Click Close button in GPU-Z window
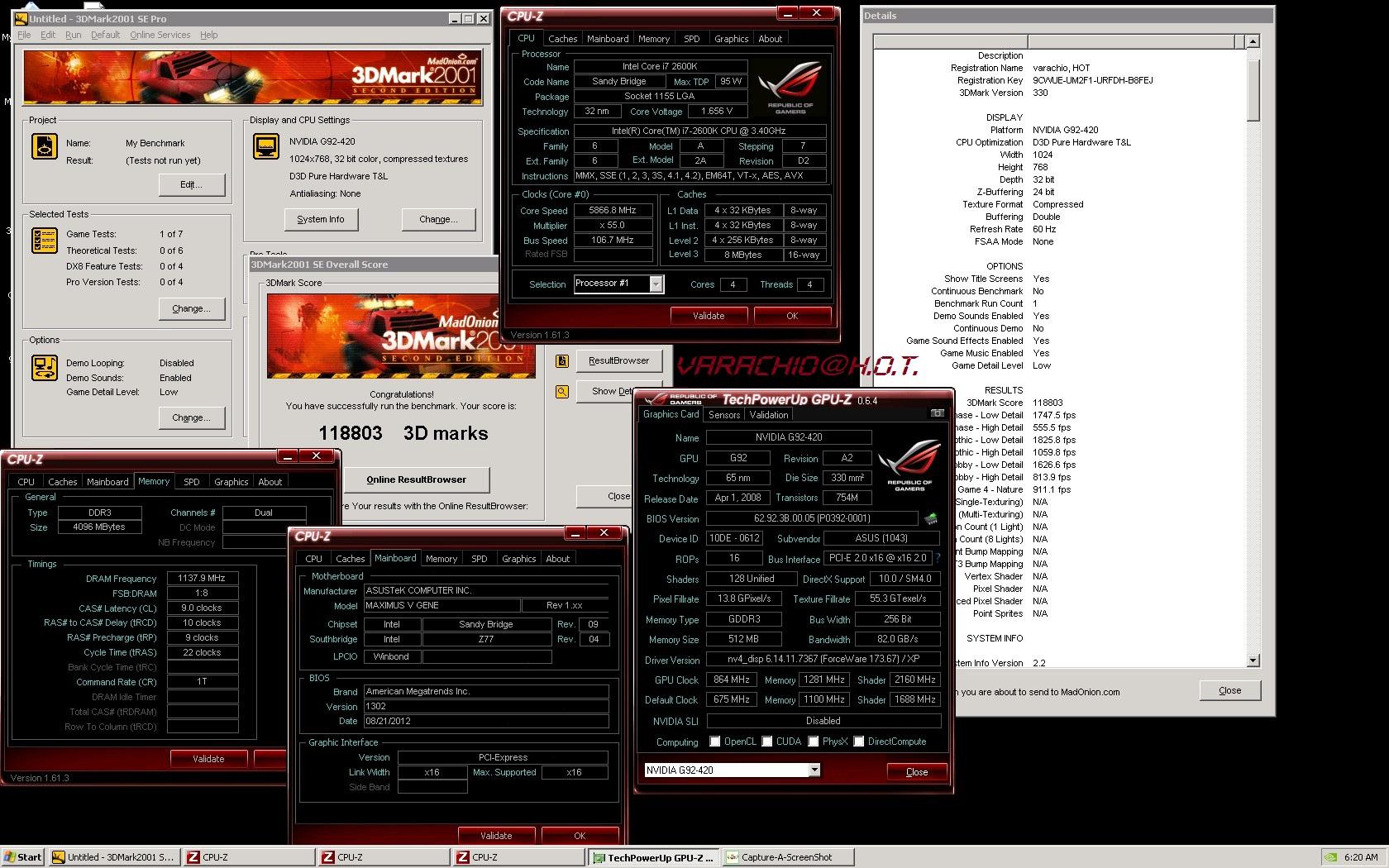The width and height of the screenshot is (1389, 868). 917,772
